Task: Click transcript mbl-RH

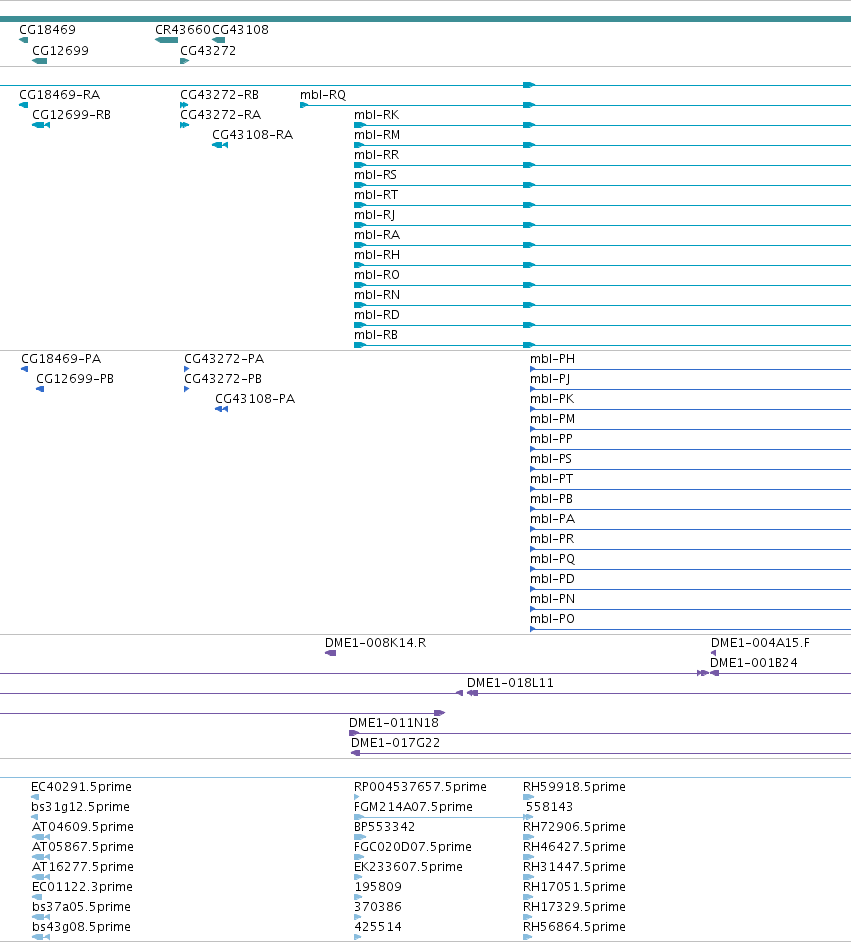Action: 377,255
